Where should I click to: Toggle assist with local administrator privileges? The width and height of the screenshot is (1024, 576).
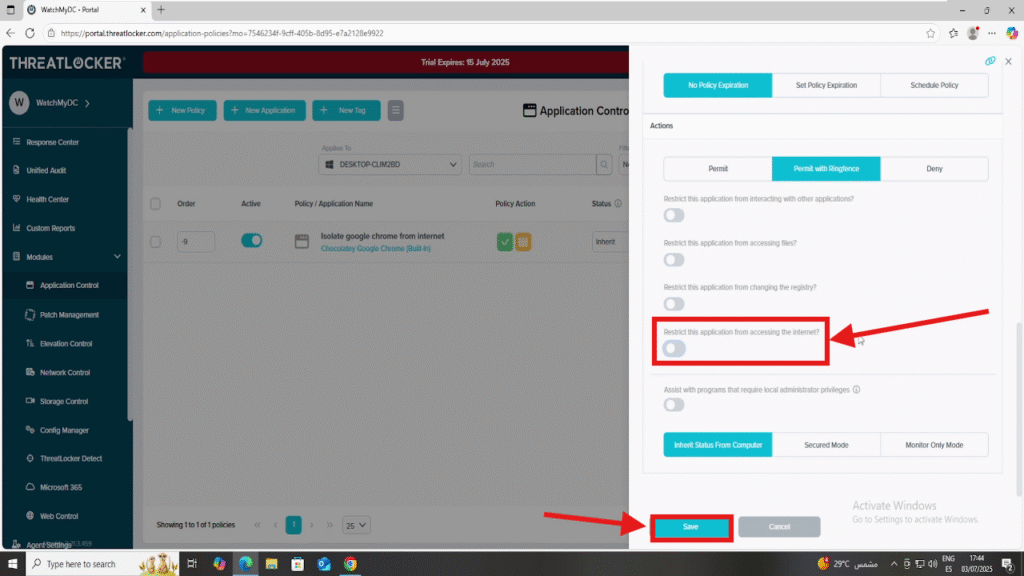click(674, 405)
